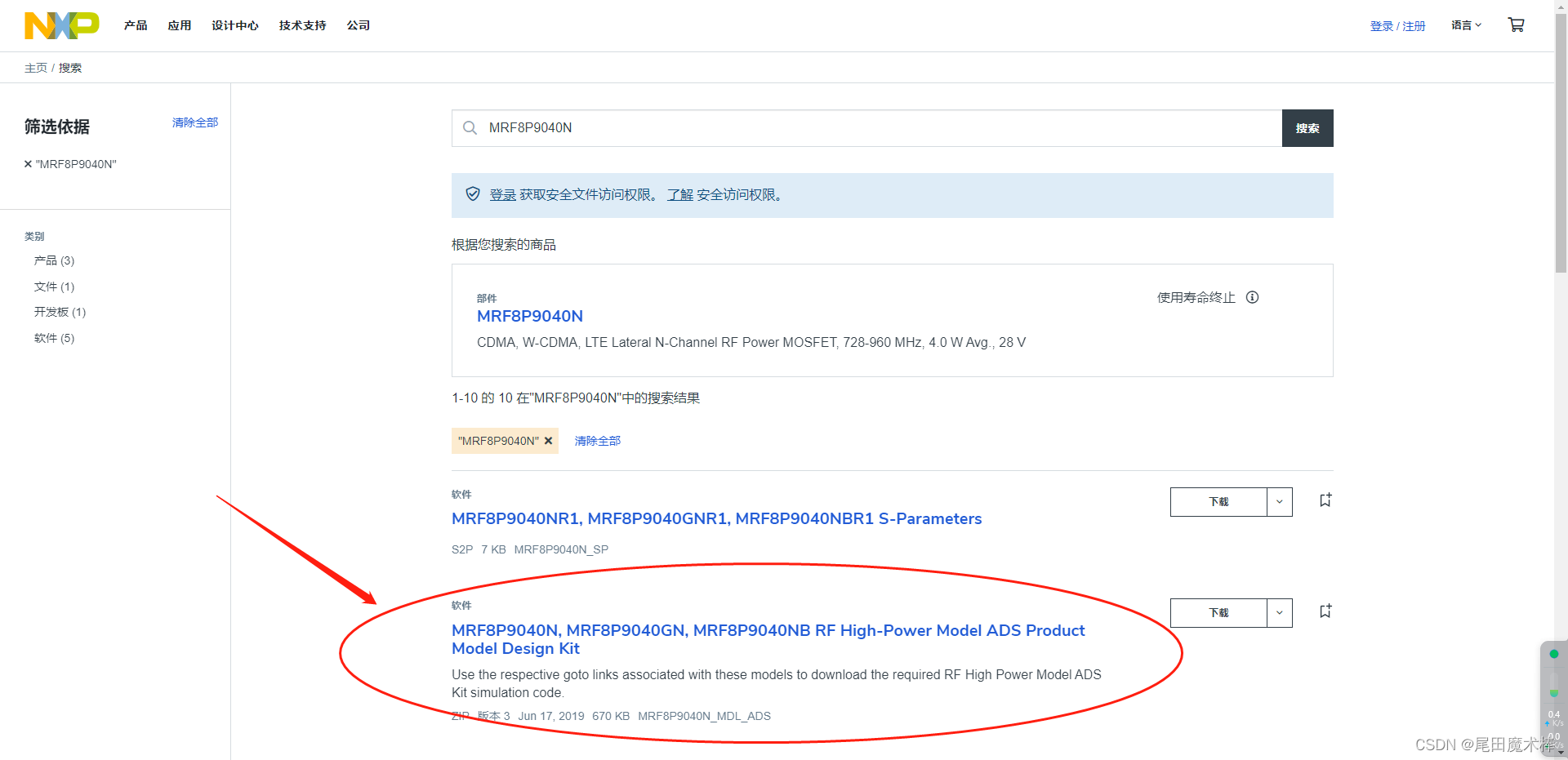This screenshot has height=760, width=1568.
Task: Select the 软件 (5) category filter
Action: [x=54, y=337]
